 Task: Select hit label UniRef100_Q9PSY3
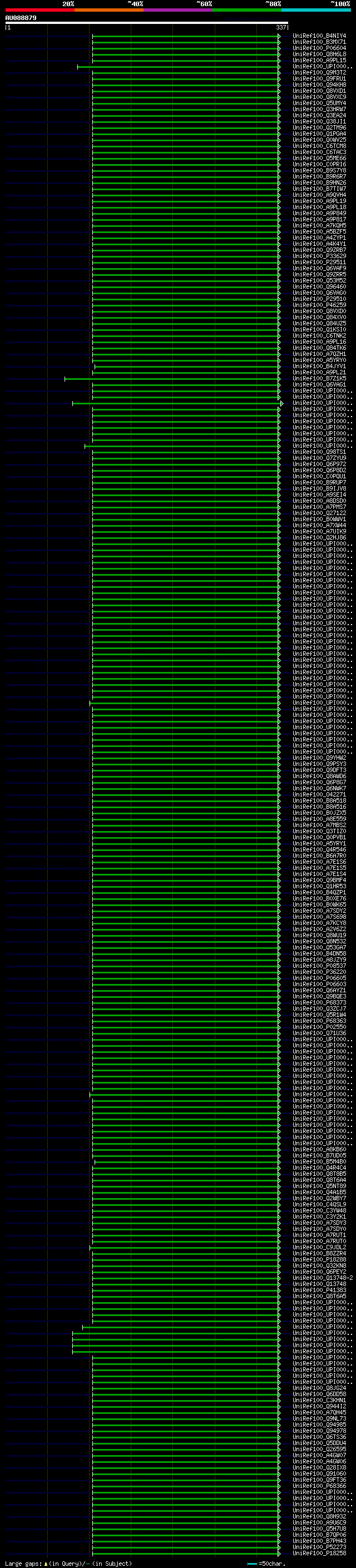[319, 764]
